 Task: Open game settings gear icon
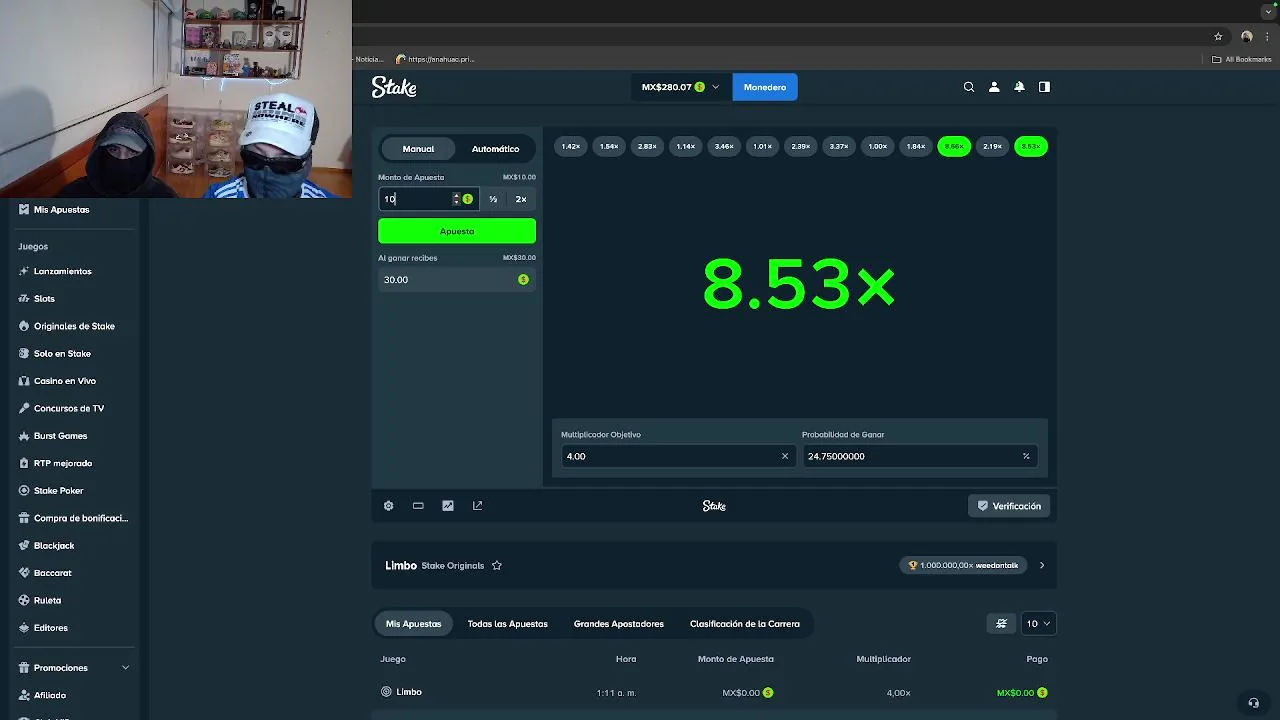click(388, 506)
